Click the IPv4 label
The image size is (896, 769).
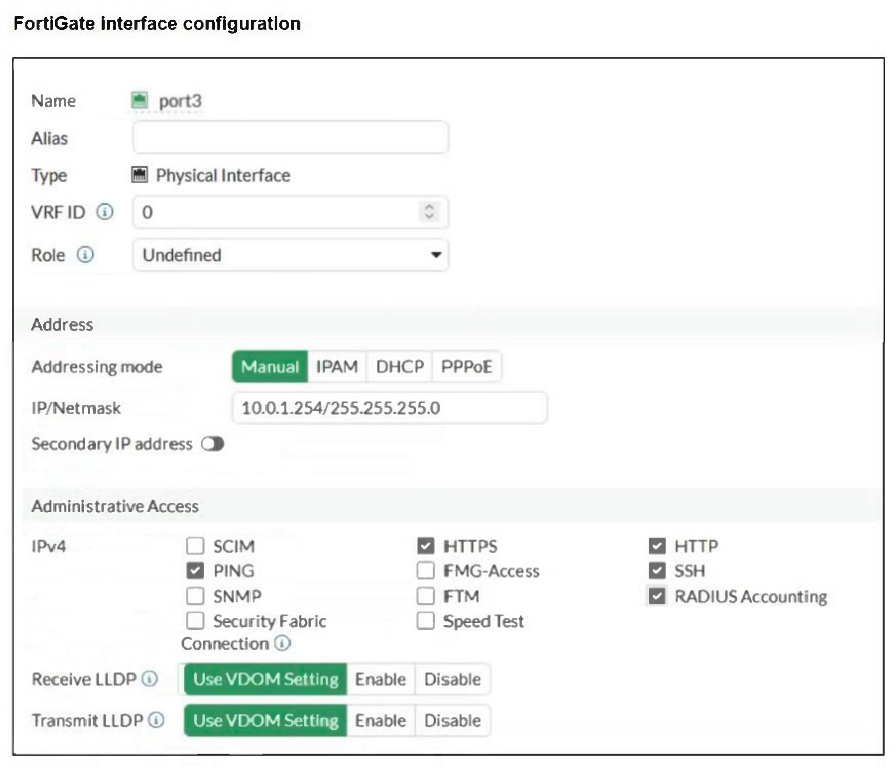pos(49,546)
